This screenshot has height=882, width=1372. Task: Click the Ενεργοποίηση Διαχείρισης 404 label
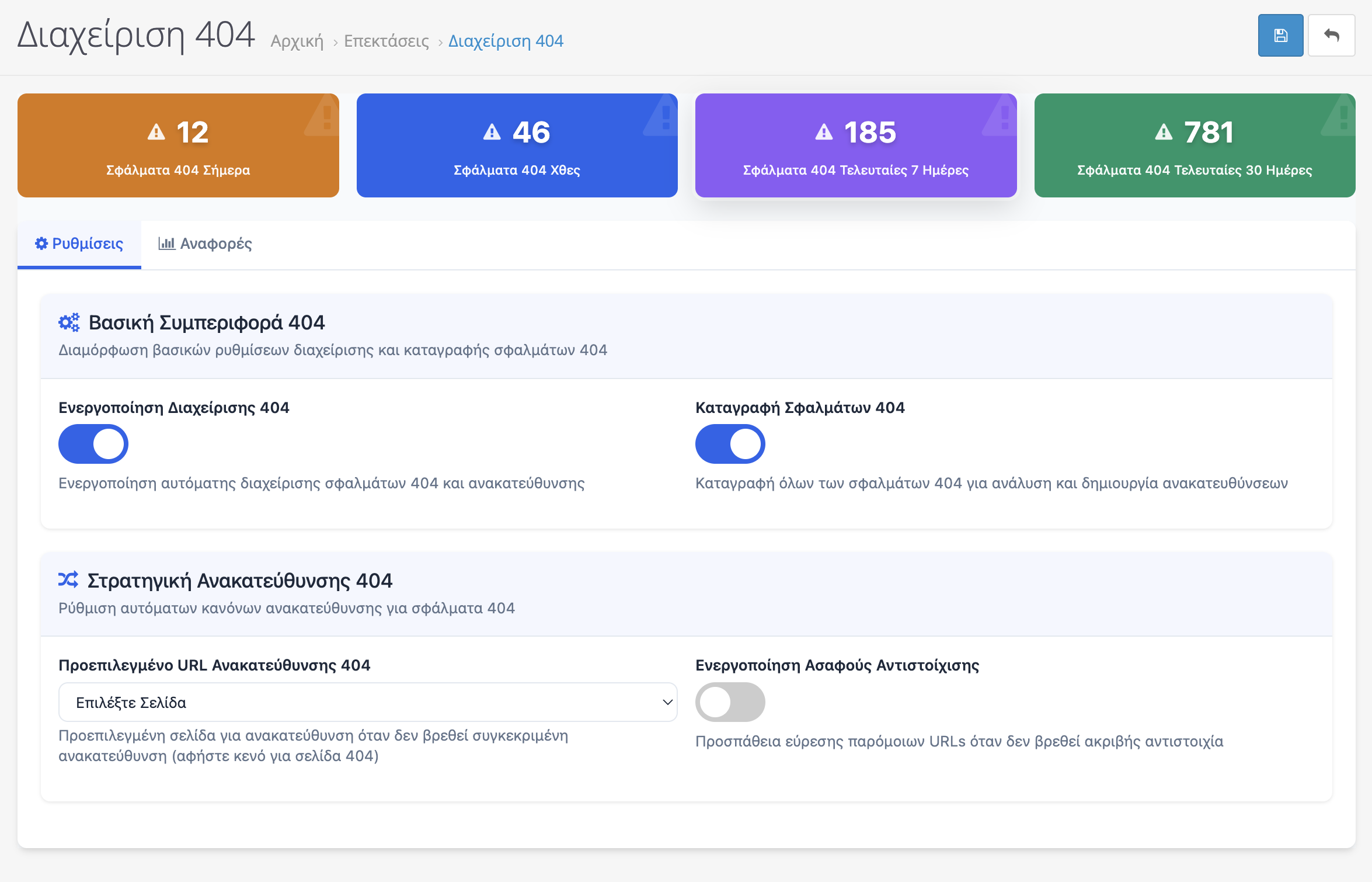tap(174, 408)
